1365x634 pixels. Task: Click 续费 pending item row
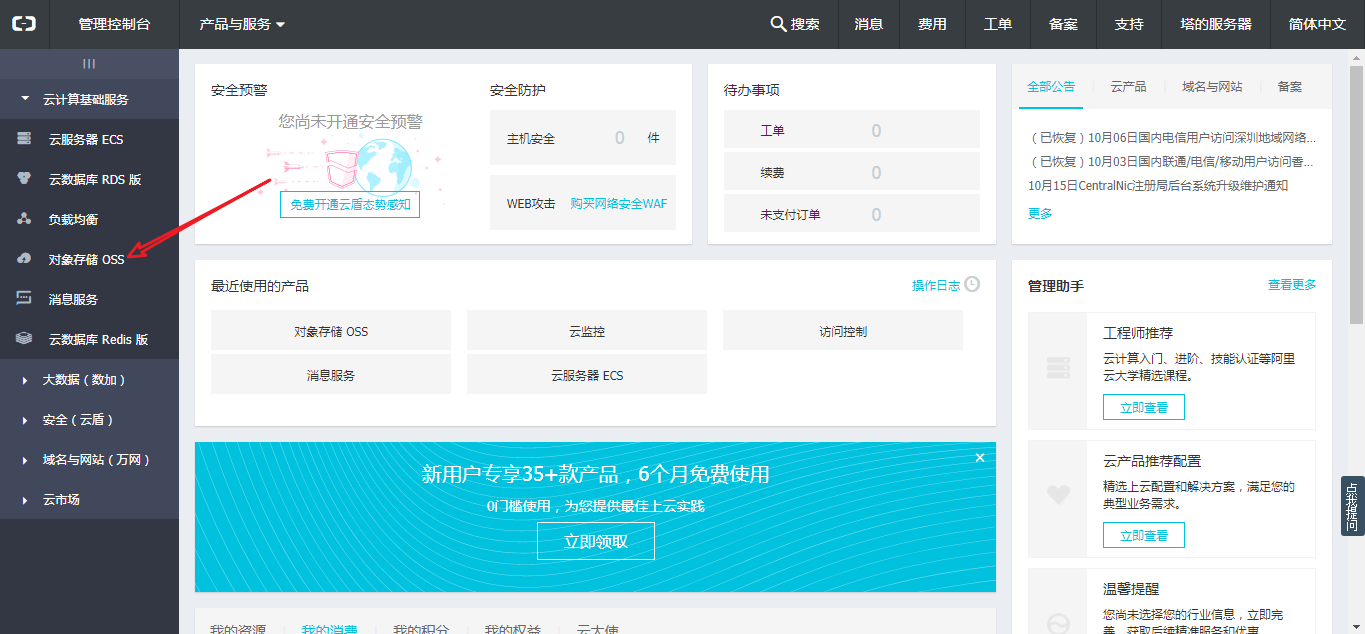(x=852, y=172)
